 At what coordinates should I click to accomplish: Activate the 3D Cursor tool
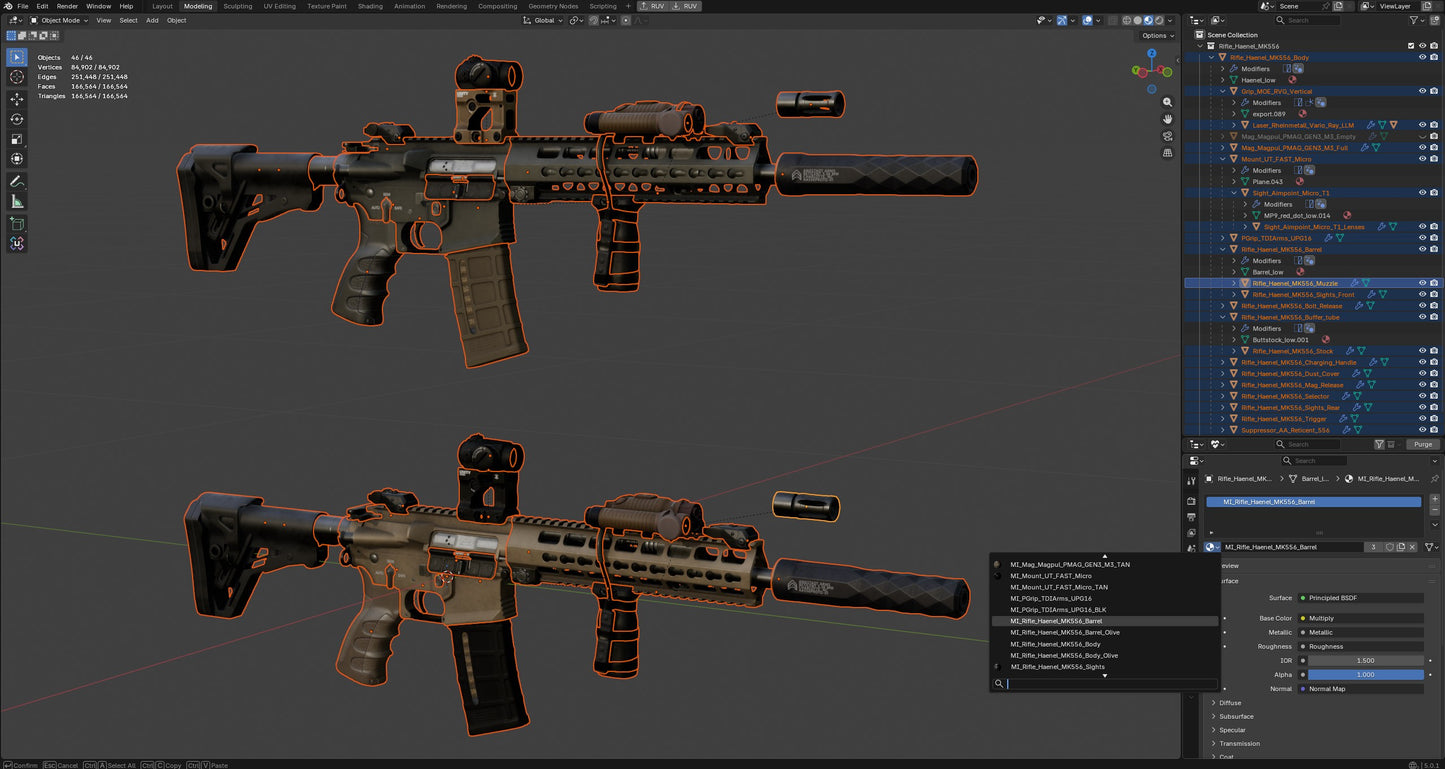(x=17, y=78)
